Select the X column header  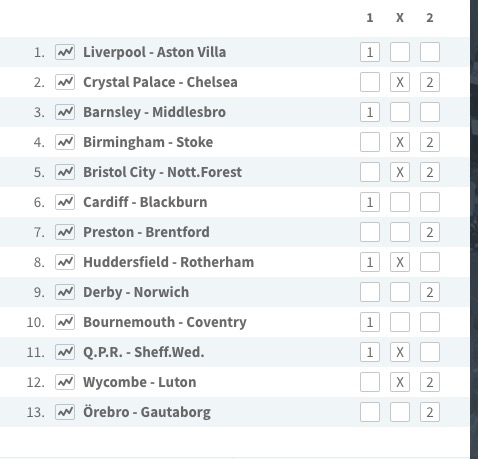(400, 18)
